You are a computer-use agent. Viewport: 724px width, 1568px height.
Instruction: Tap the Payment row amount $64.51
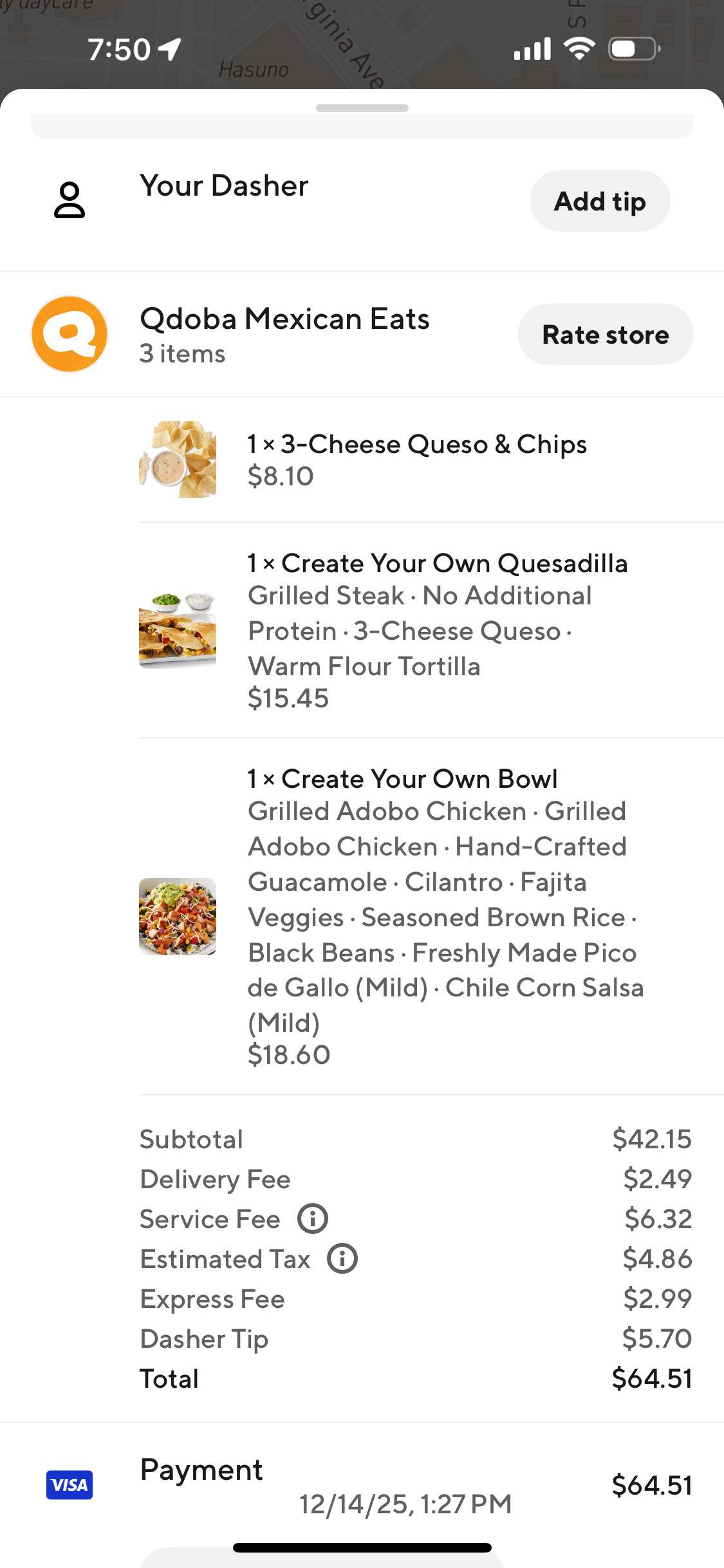[651, 1485]
